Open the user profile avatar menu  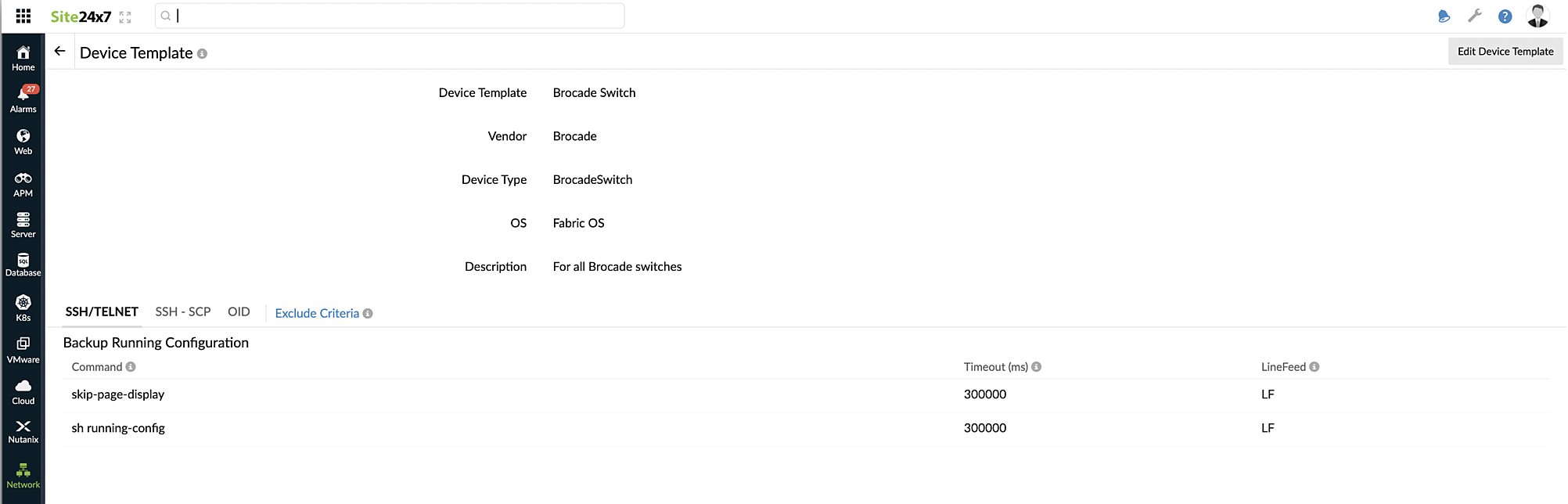click(x=1537, y=16)
